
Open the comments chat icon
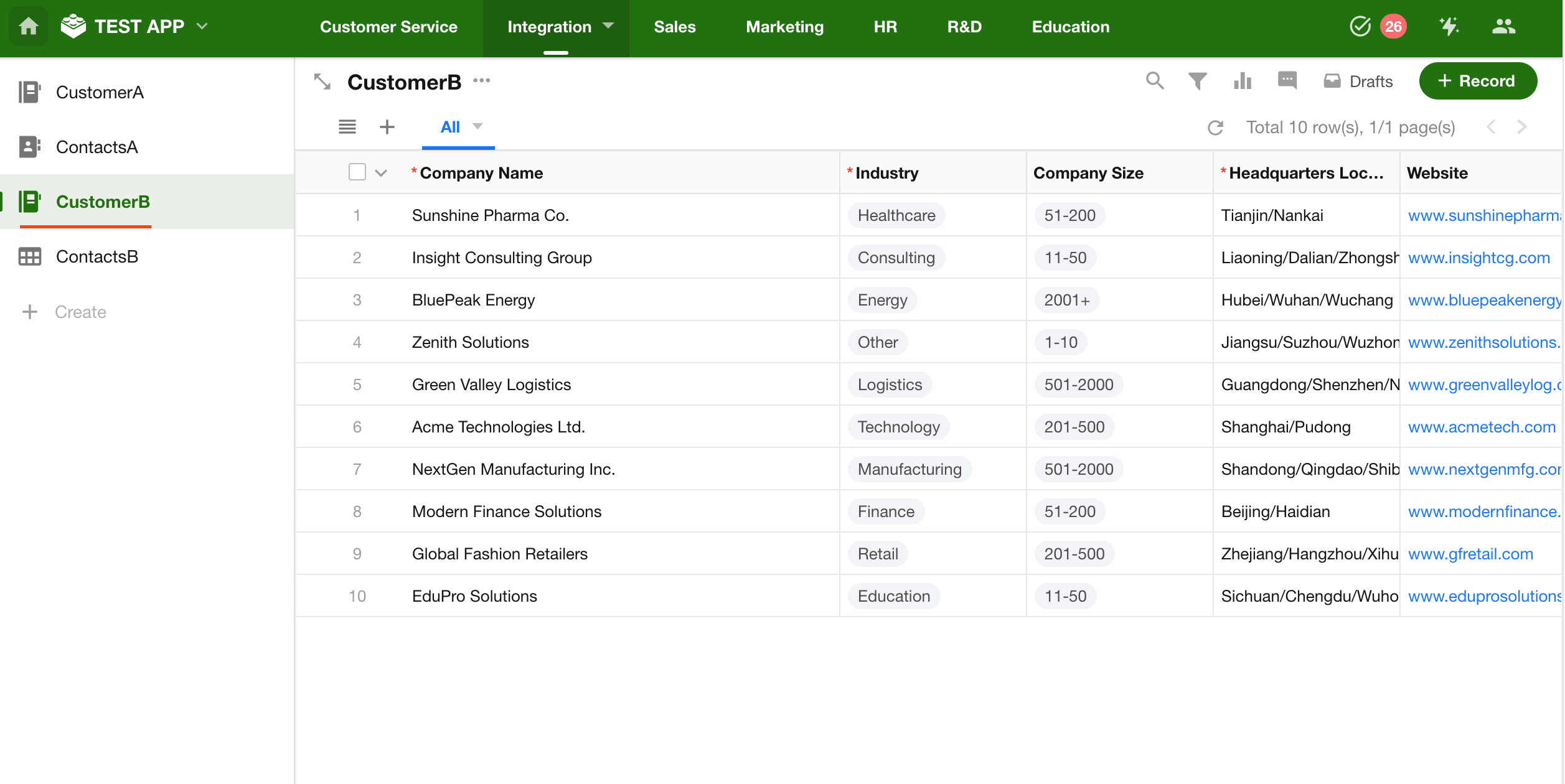1286,81
